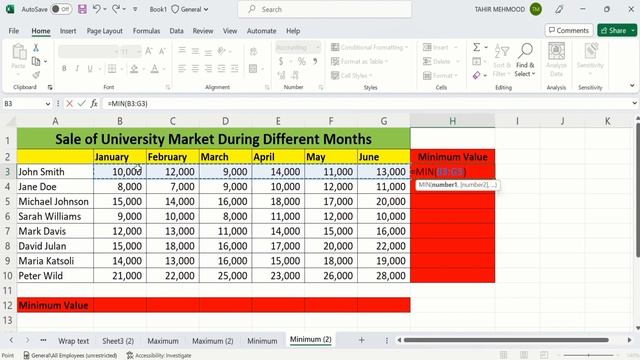Viewport: 640px width, 360px height.
Task: Click the Borders icon
Action: [111, 69]
